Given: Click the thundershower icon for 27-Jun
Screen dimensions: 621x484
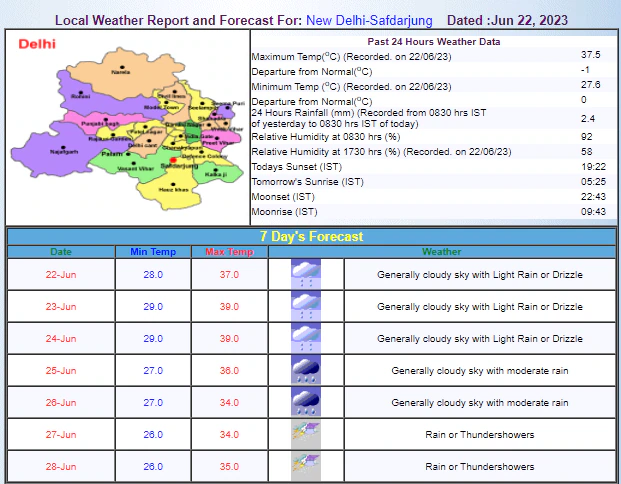Looking at the screenshot, I should pos(306,434).
